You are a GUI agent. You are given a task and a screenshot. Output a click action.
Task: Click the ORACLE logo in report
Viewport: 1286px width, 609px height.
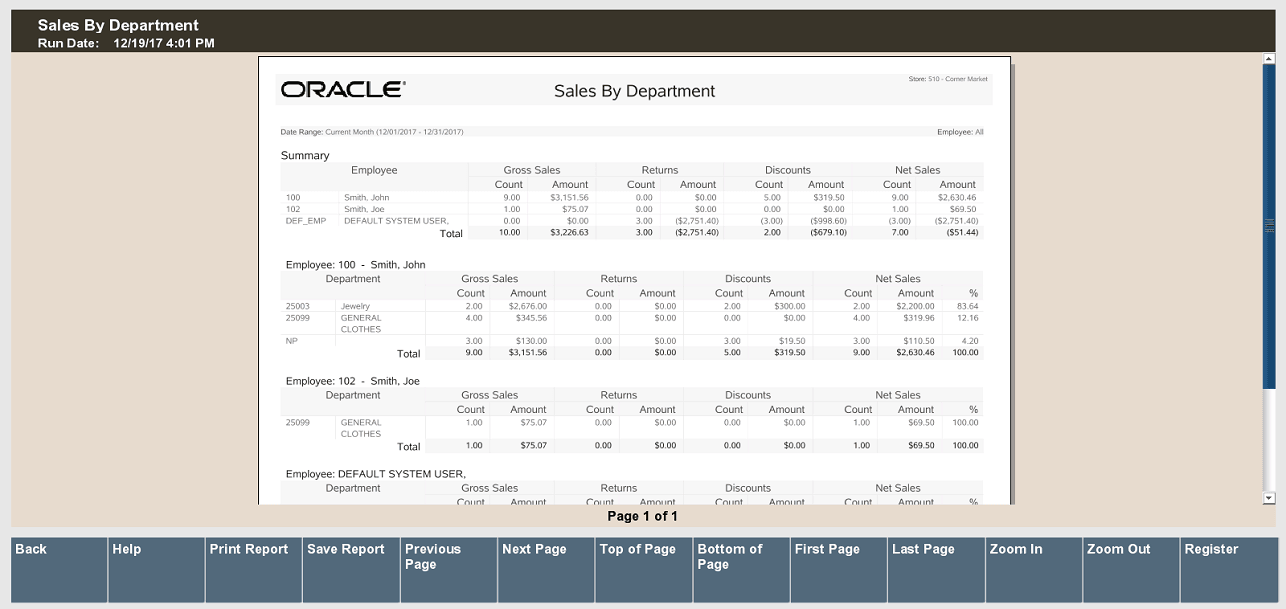point(343,90)
